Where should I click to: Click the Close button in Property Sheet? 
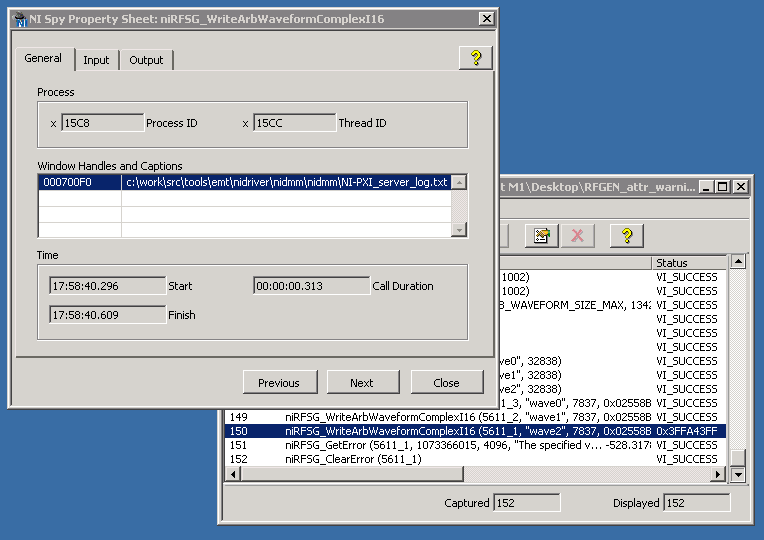[447, 383]
